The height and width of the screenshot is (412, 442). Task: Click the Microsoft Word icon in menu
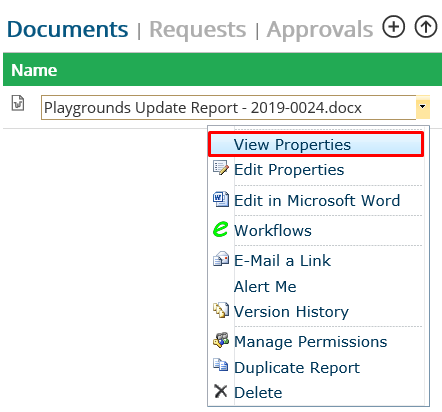[x=221, y=199]
